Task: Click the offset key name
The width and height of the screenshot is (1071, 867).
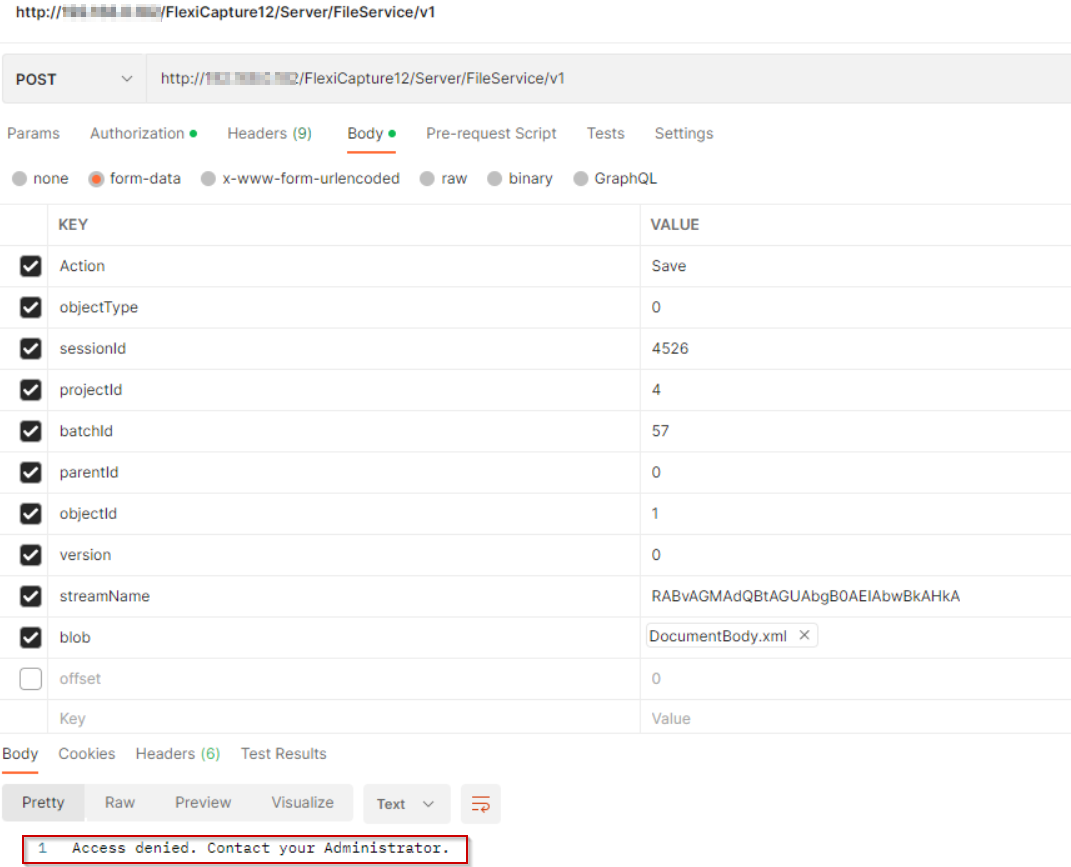Action: (x=80, y=679)
